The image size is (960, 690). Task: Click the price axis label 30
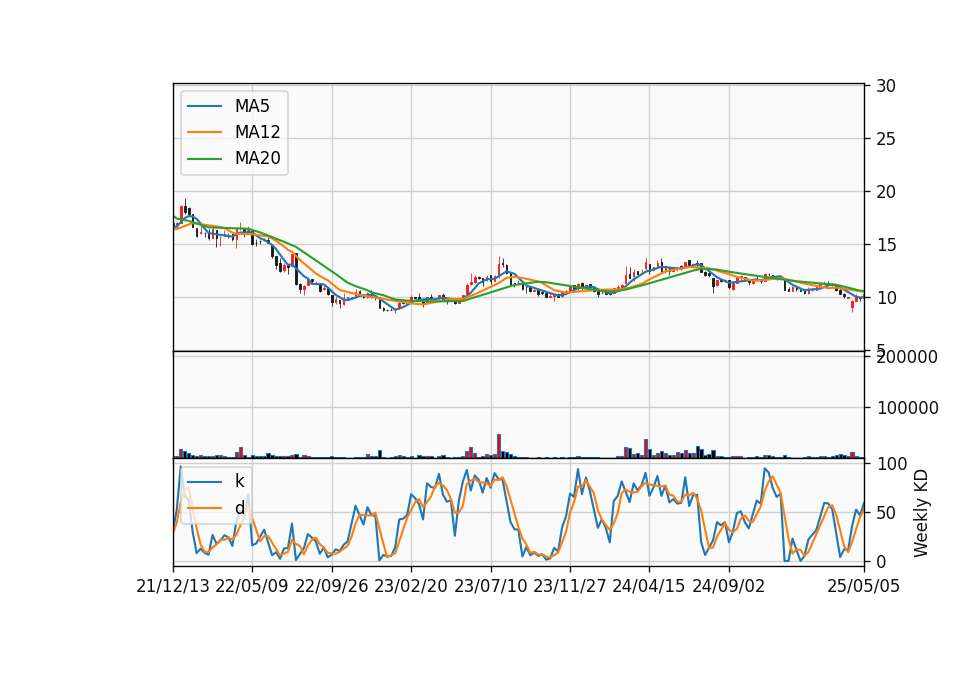click(886, 86)
